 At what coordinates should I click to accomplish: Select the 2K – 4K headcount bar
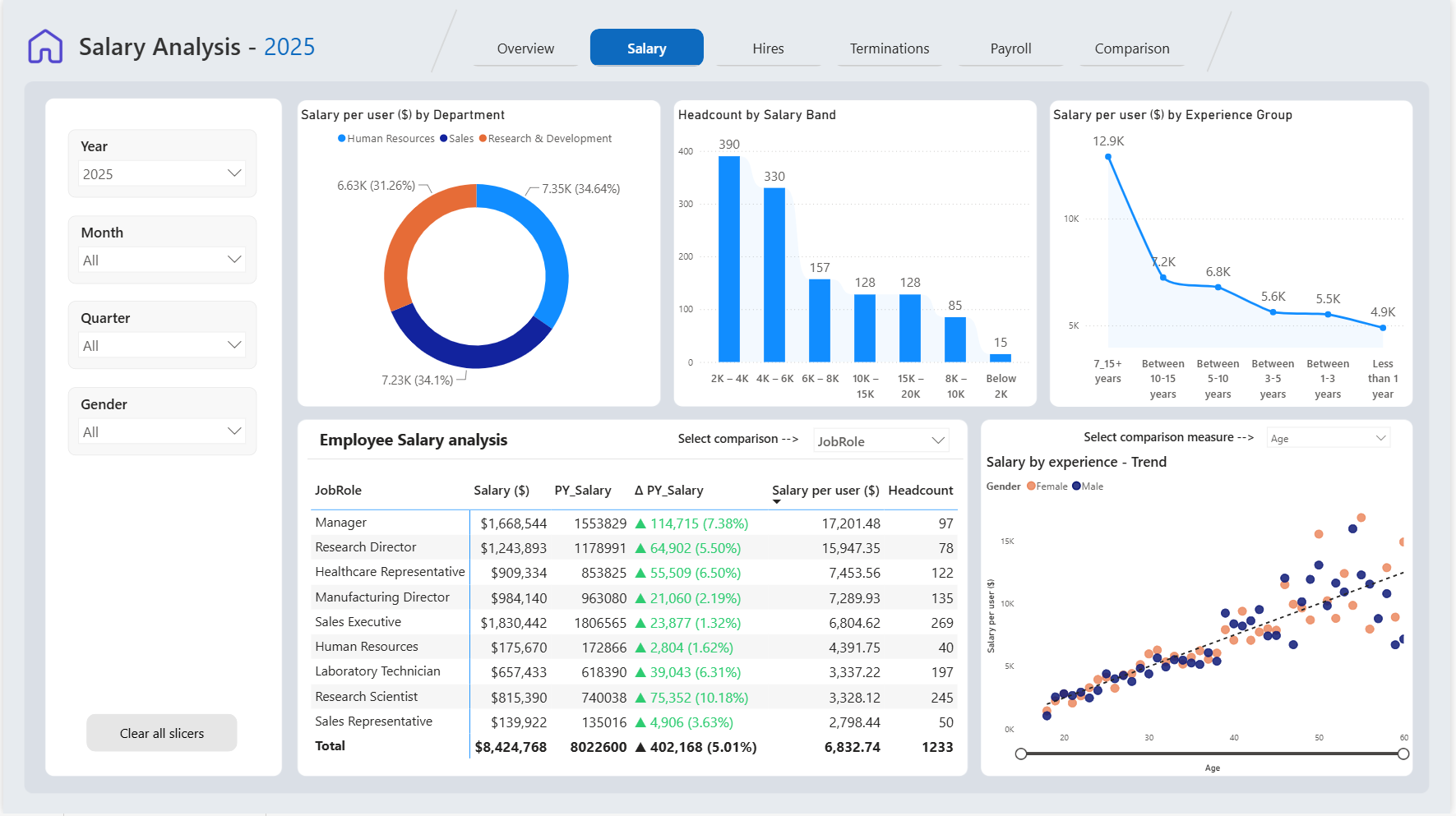click(x=729, y=259)
